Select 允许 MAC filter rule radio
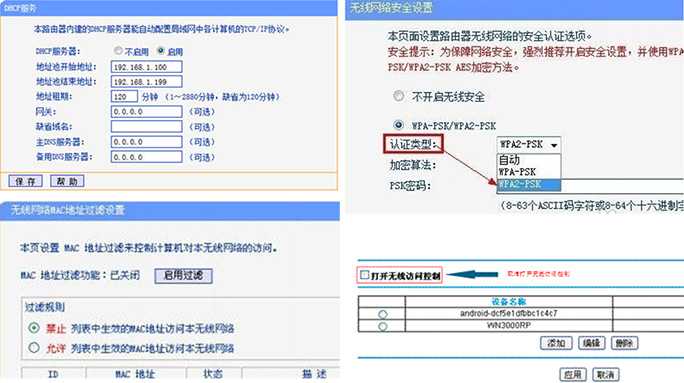Image resolution: width=684 pixels, height=383 pixels. (34, 348)
